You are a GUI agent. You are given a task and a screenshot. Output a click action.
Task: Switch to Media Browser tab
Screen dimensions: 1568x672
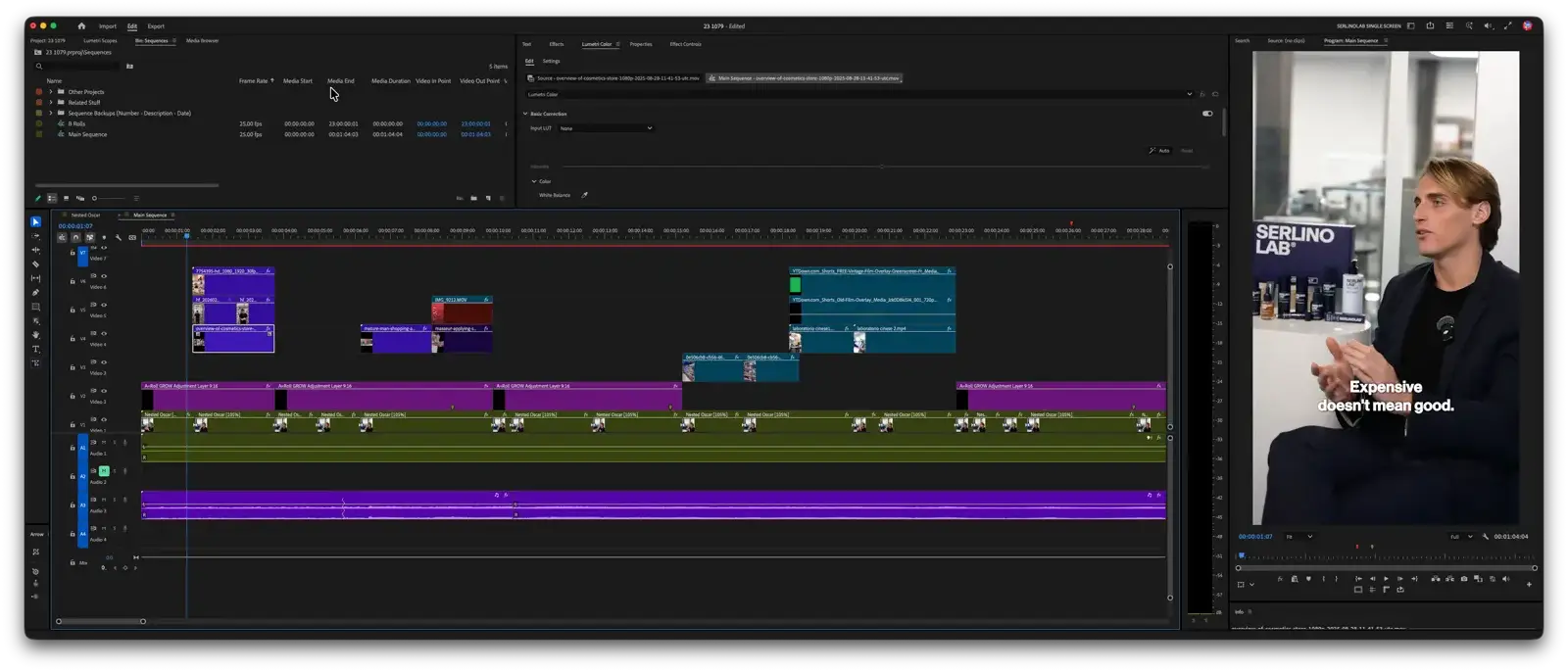(202, 41)
